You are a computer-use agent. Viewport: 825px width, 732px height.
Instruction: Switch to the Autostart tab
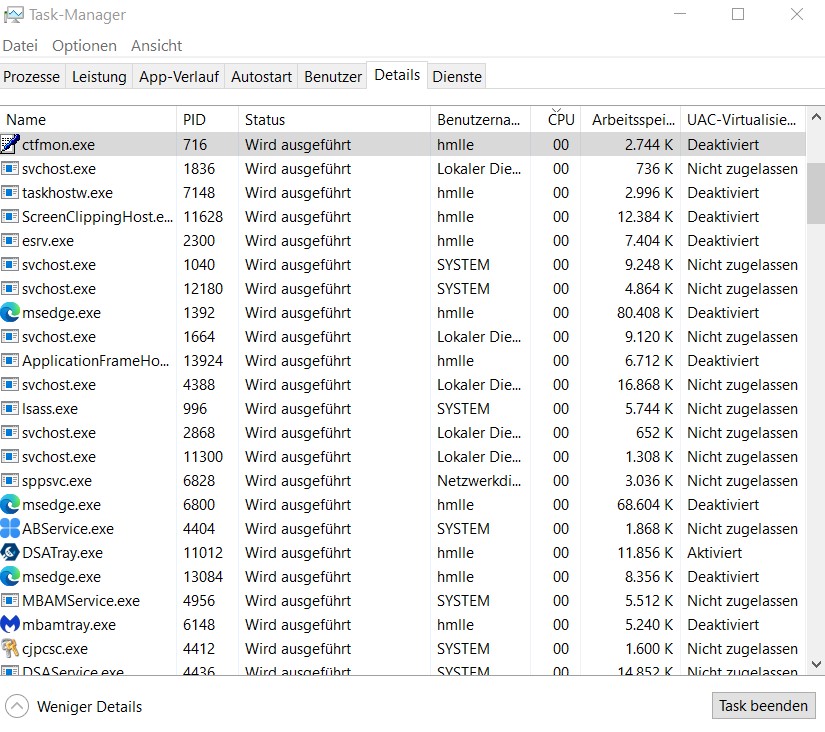pyautogui.click(x=261, y=76)
